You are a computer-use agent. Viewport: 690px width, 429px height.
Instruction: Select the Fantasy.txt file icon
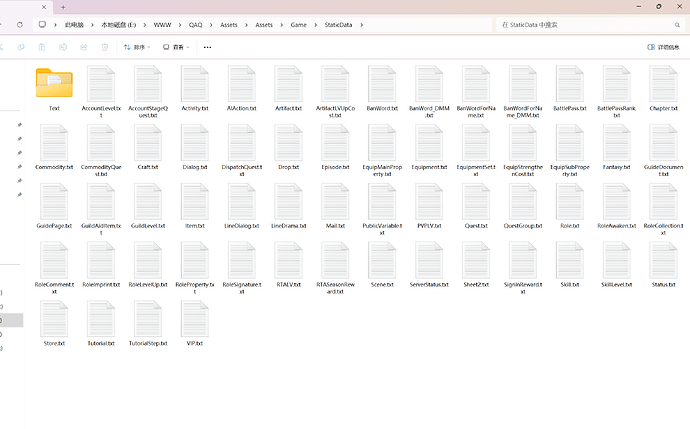[x=617, y=143]
